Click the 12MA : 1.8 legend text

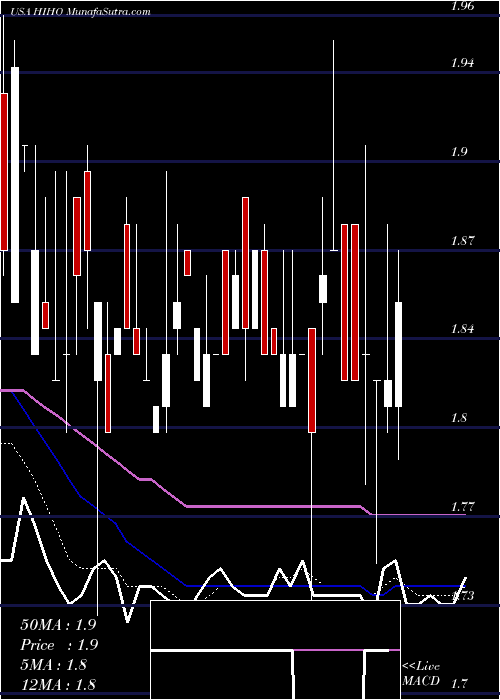(58, 685)
